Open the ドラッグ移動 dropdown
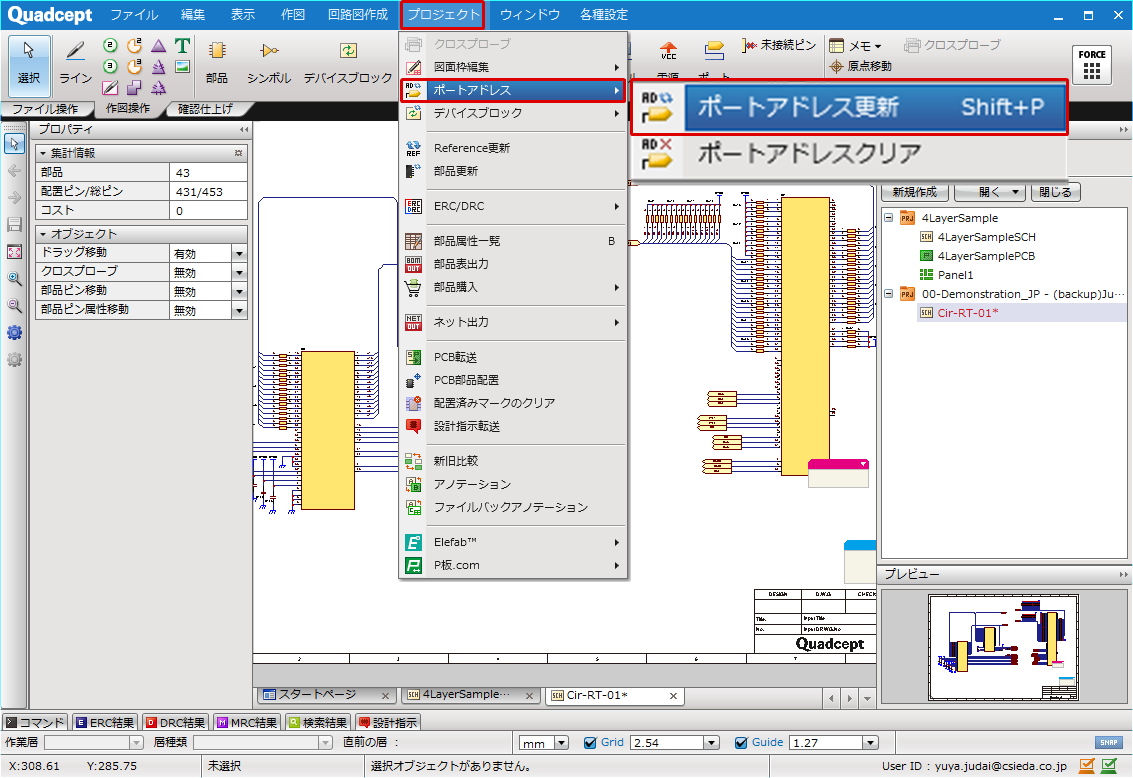 [x=239, y=254]
